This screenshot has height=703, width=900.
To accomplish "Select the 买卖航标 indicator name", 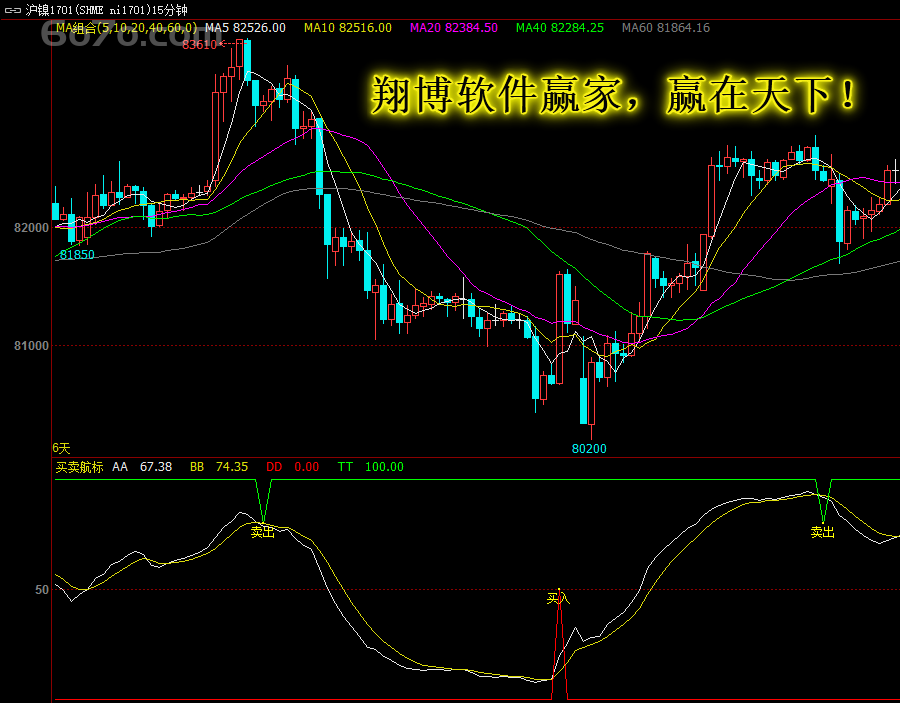I will (79, 467).
